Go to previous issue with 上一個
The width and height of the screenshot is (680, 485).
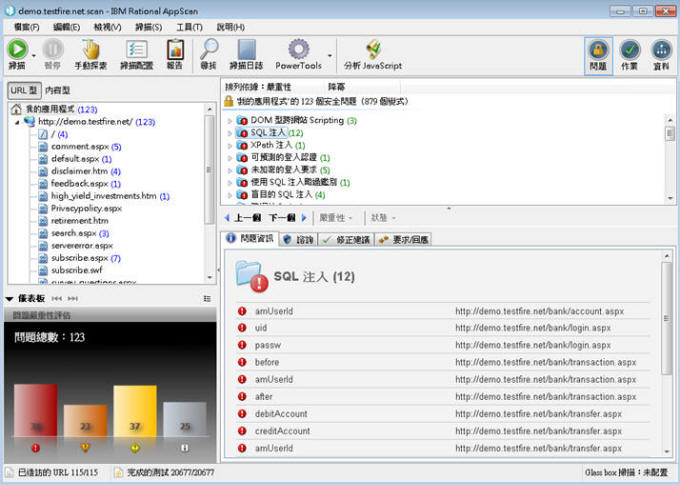[243, 218]
